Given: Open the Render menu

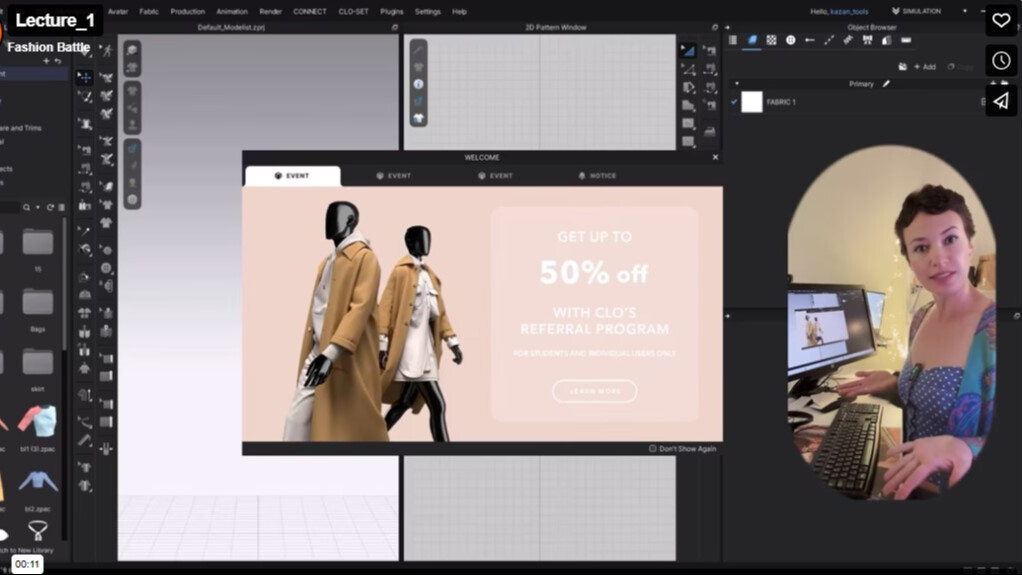Looking at the screenshot, I should (270, 11).
